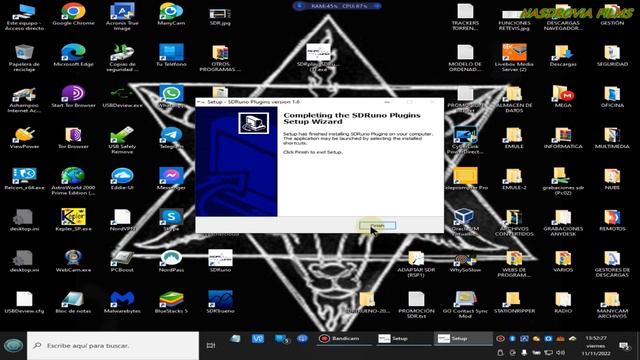Open the notification center icon
Viewport: 640px width, 360px height.
pos(624,346)
